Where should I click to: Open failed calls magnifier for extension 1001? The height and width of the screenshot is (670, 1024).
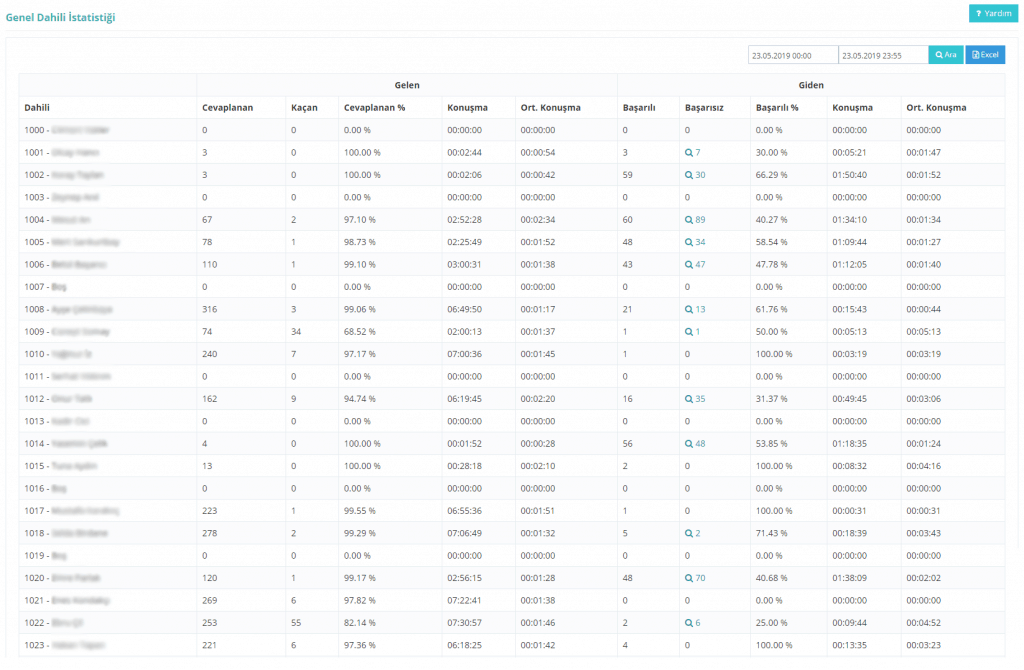click(x=689, y=152)
